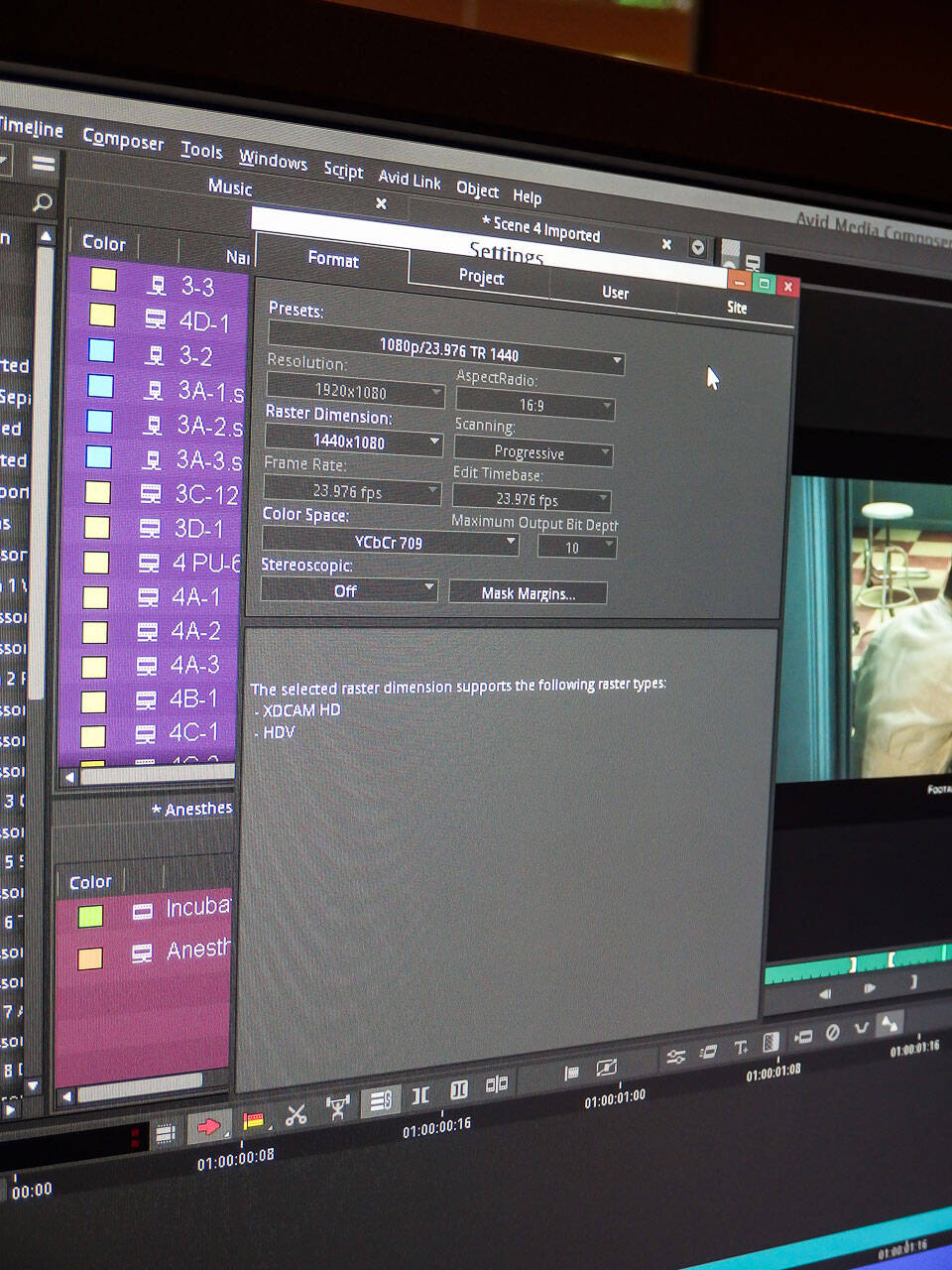Open the Edit Timebase 23.976 fps dropdown
Screen dimensions: 952x1270
tap(532, 499)
